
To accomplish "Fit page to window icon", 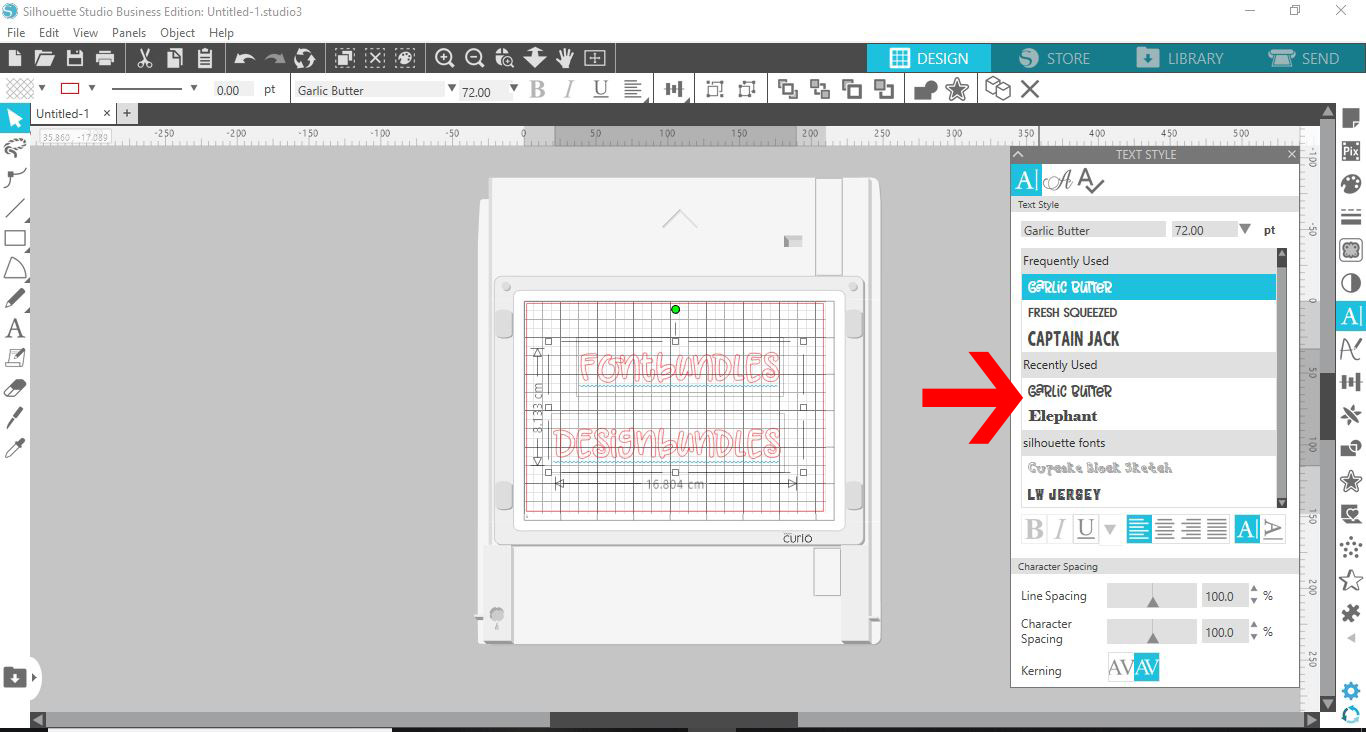I will tap(595, 58).
